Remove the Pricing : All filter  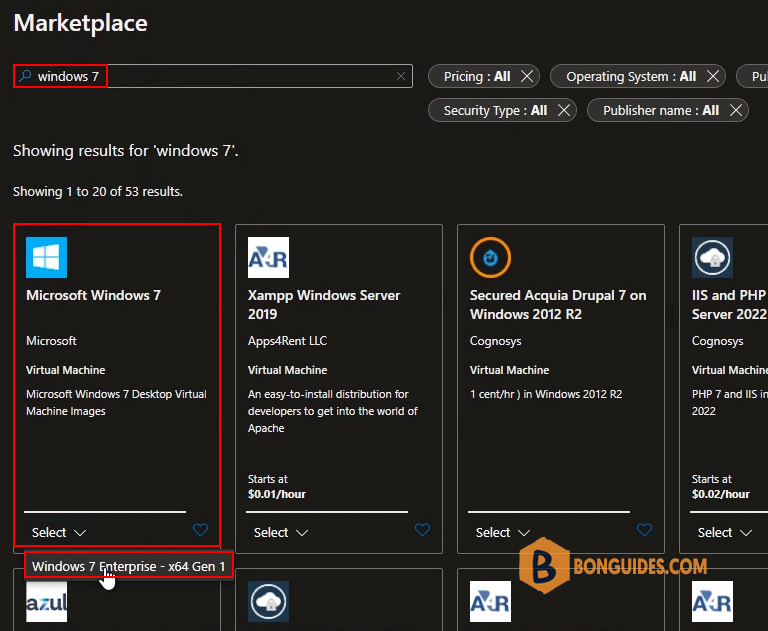[x=527, y=76]
